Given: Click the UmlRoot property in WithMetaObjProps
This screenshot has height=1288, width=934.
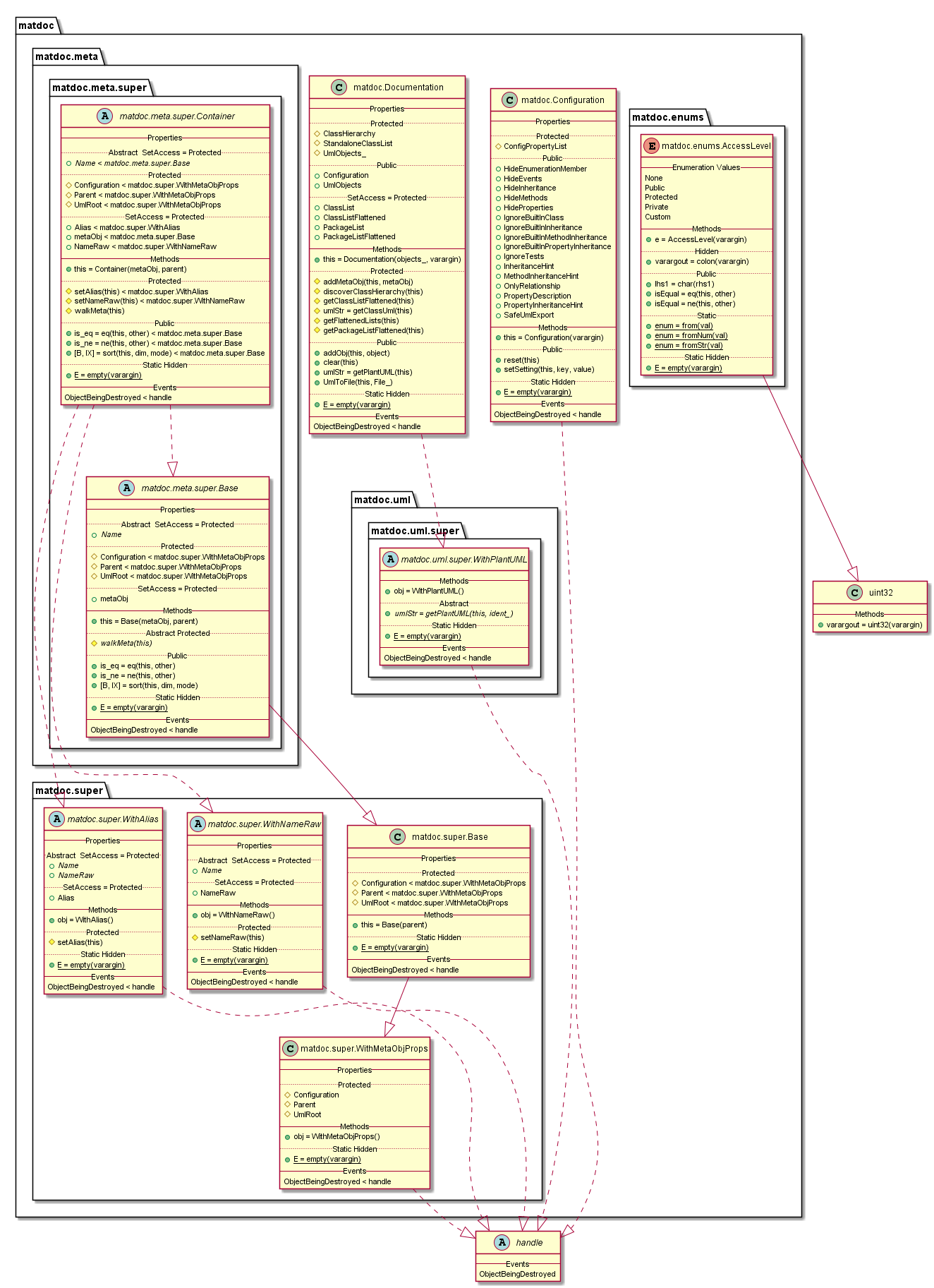Looking at the screenshot, I should 308,1115.
